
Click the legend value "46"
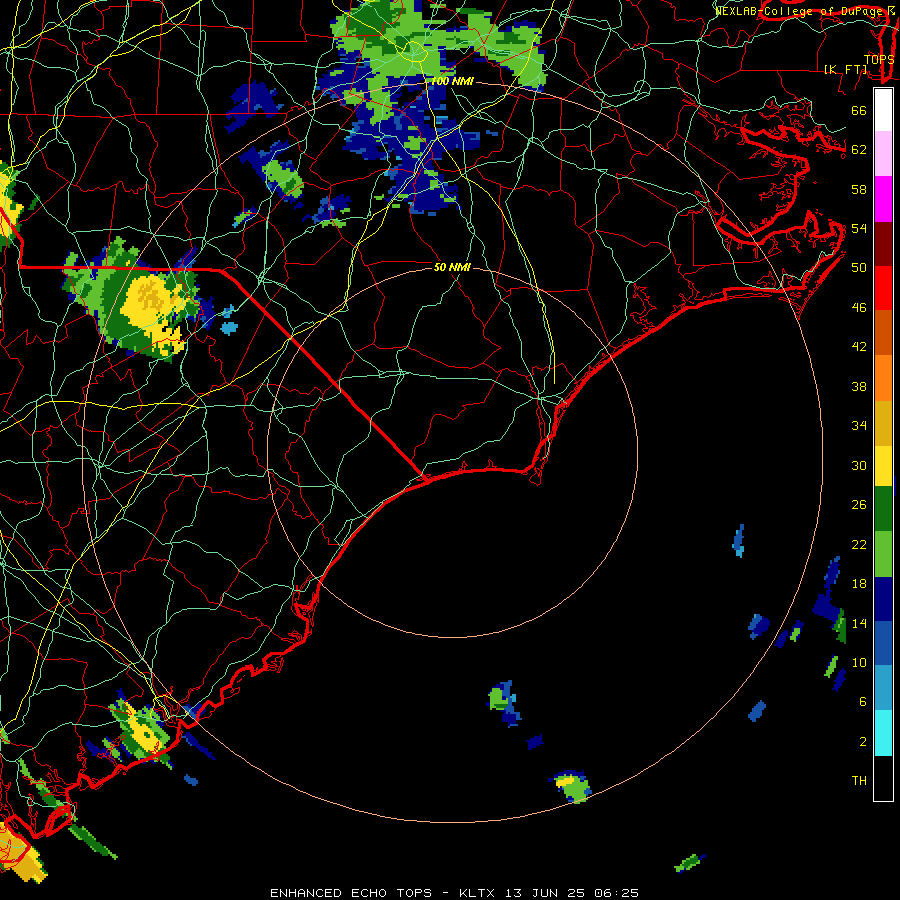[x=859, y=308]
